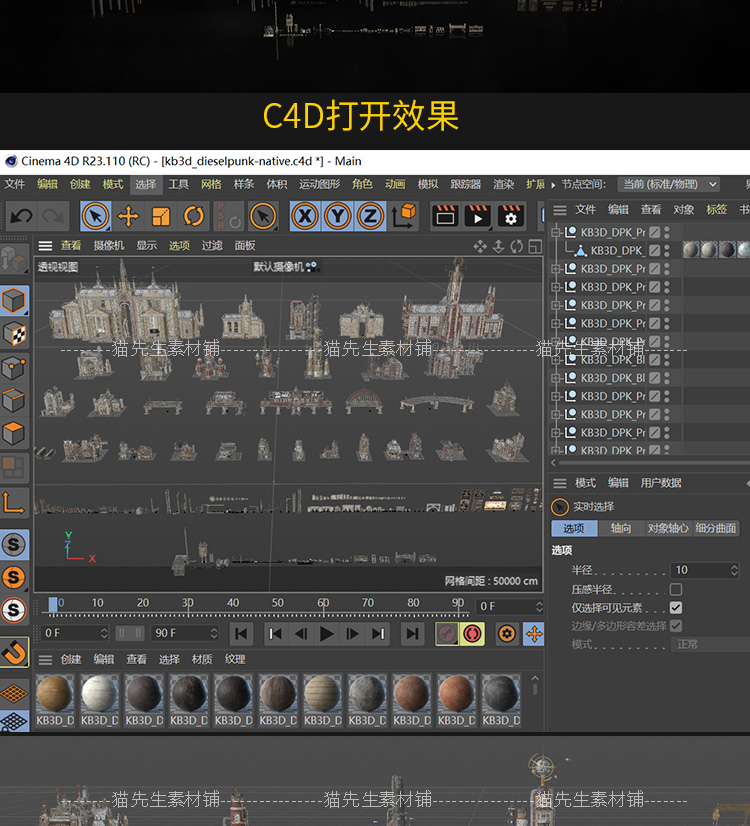
Task: Switch to the 轴向 tab
Action: pyautogui.click(x=621, y=528)
